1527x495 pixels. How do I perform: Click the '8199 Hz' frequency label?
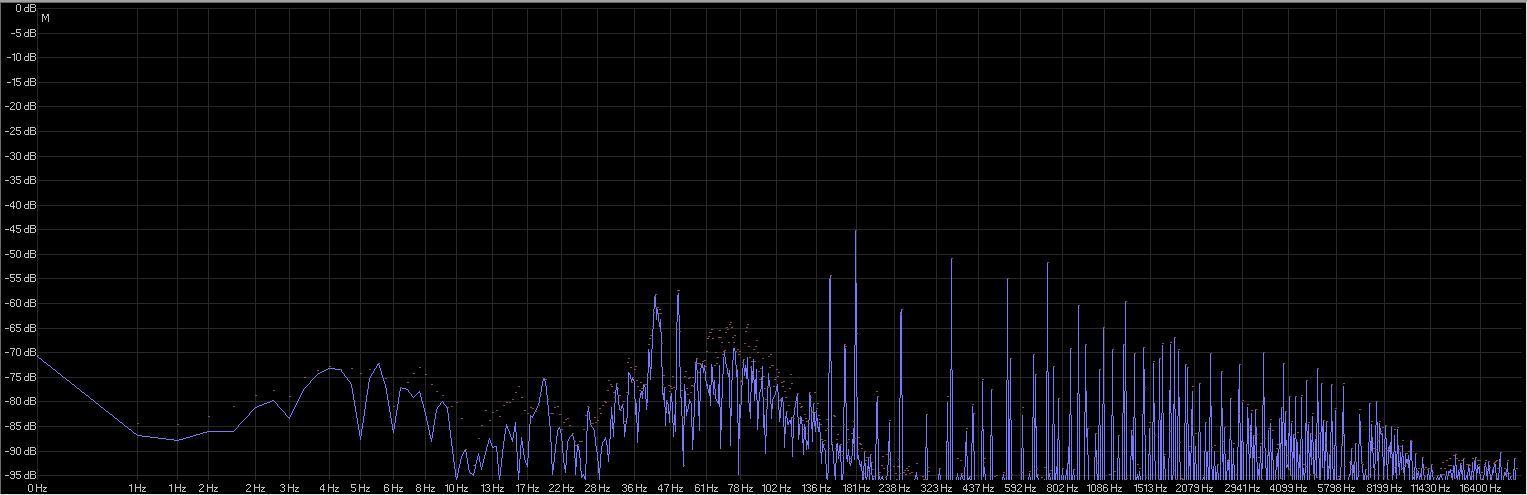pos(1385,489)
